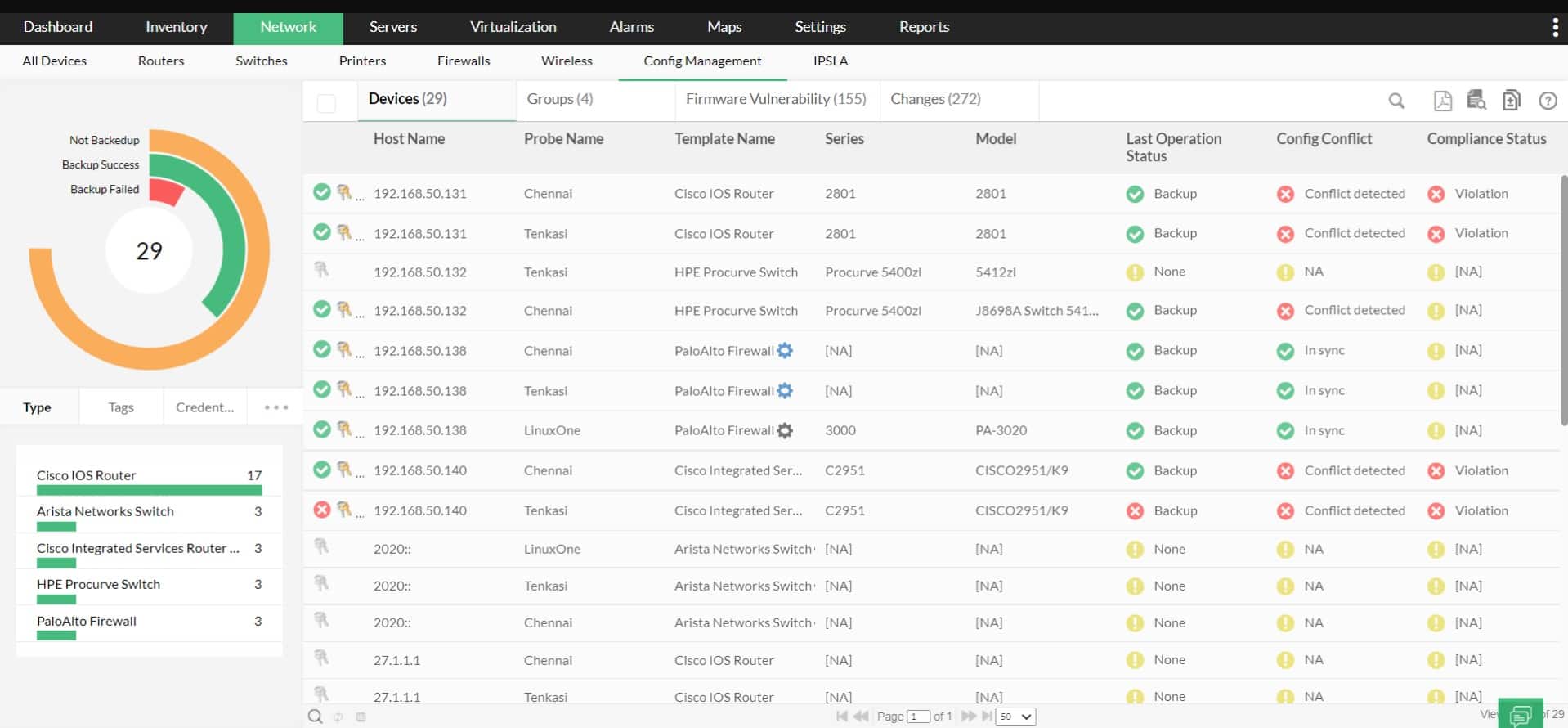This screenshot has height=728, width=1568.
Task: Click the vertical scrollbar of the device table
Action: pyautogui.click(x=1563, y=299)
